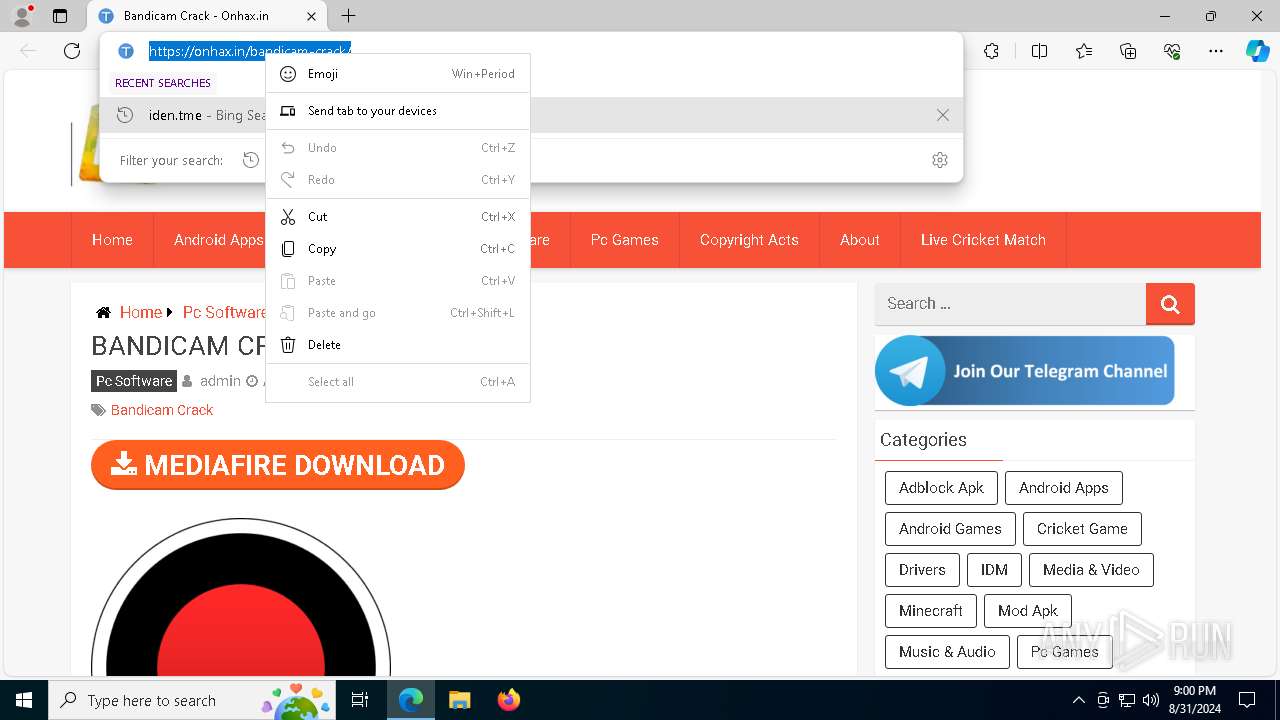
Task: Click Home breadcrumb link
Action: [x=141, y=312]
